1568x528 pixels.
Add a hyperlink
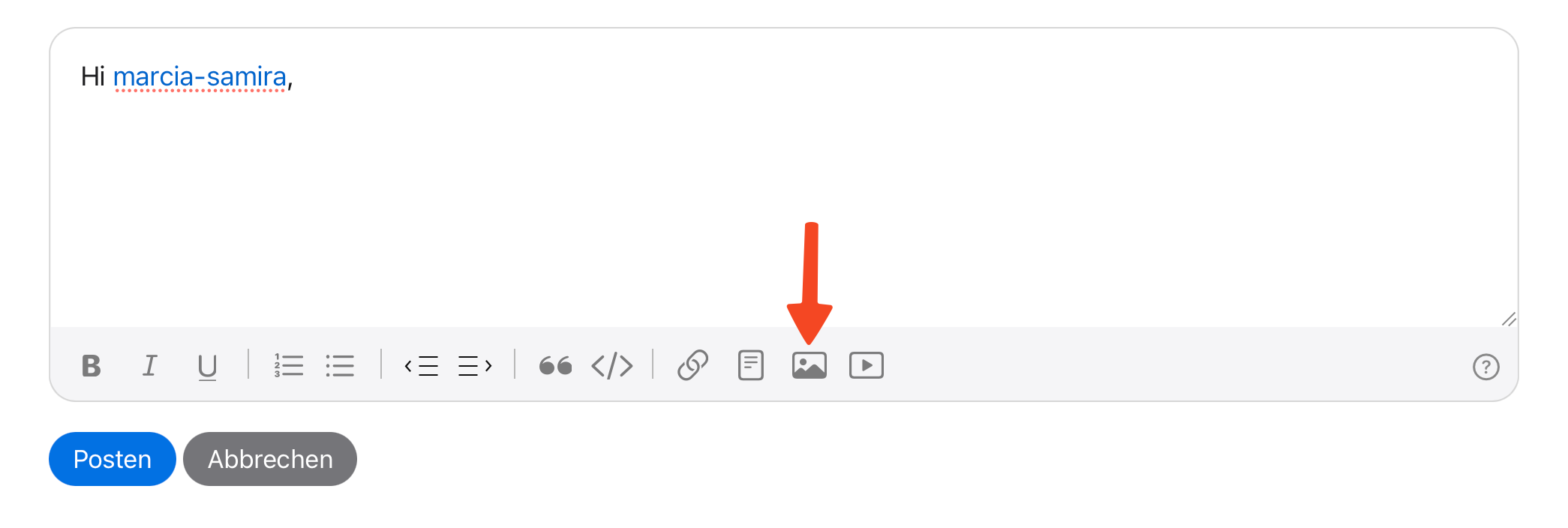pos(692,365)
